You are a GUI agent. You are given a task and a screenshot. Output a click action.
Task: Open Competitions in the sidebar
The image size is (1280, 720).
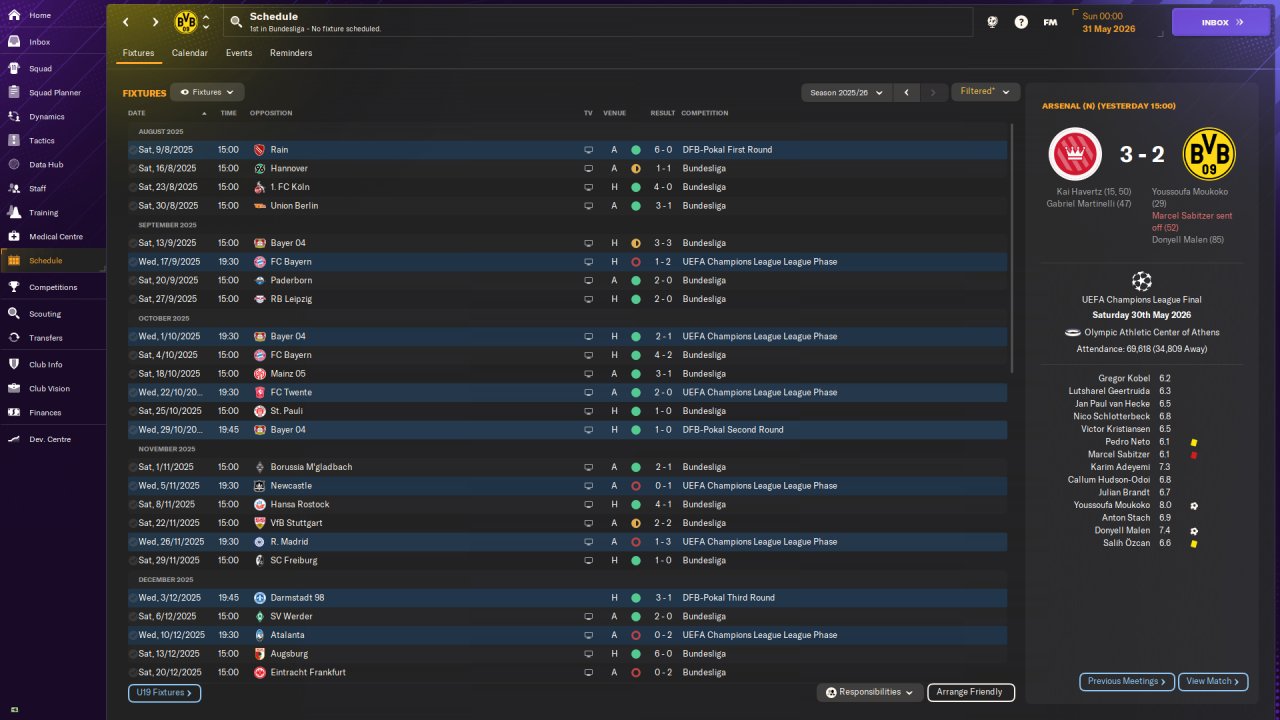point(53,287)
